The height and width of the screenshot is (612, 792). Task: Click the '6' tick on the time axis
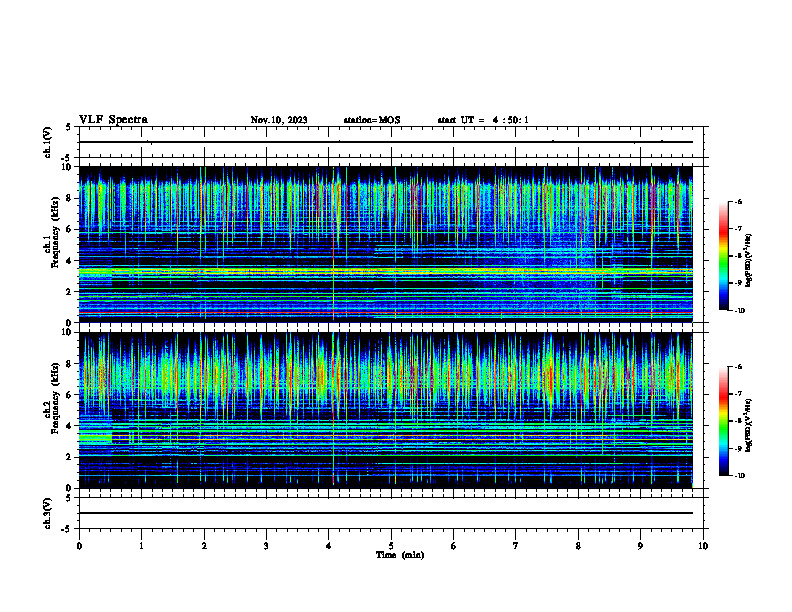tap(454, 546)
